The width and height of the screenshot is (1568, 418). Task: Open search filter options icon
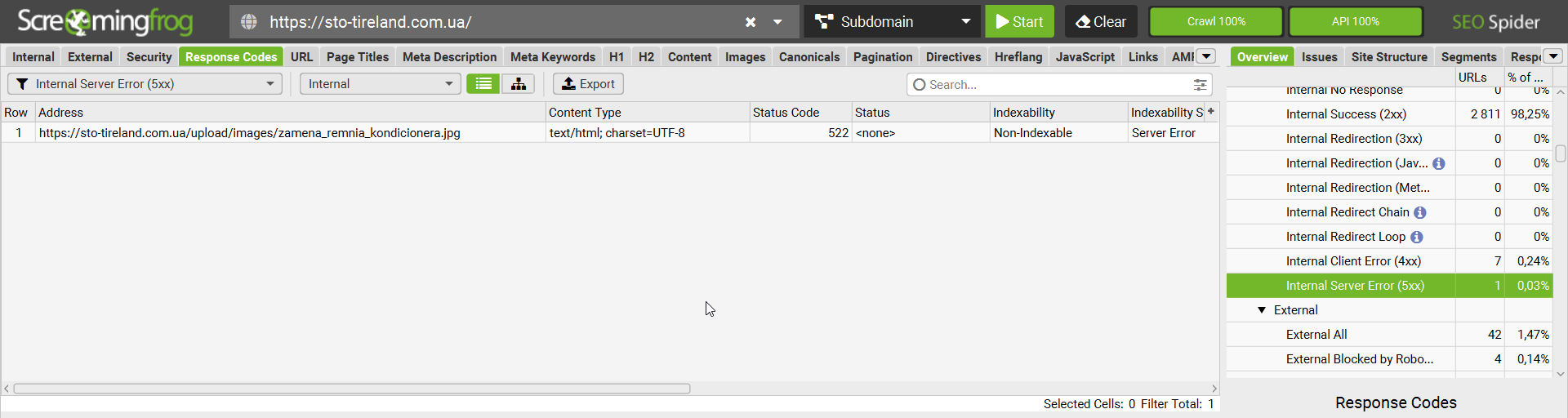pos(1200,85)
